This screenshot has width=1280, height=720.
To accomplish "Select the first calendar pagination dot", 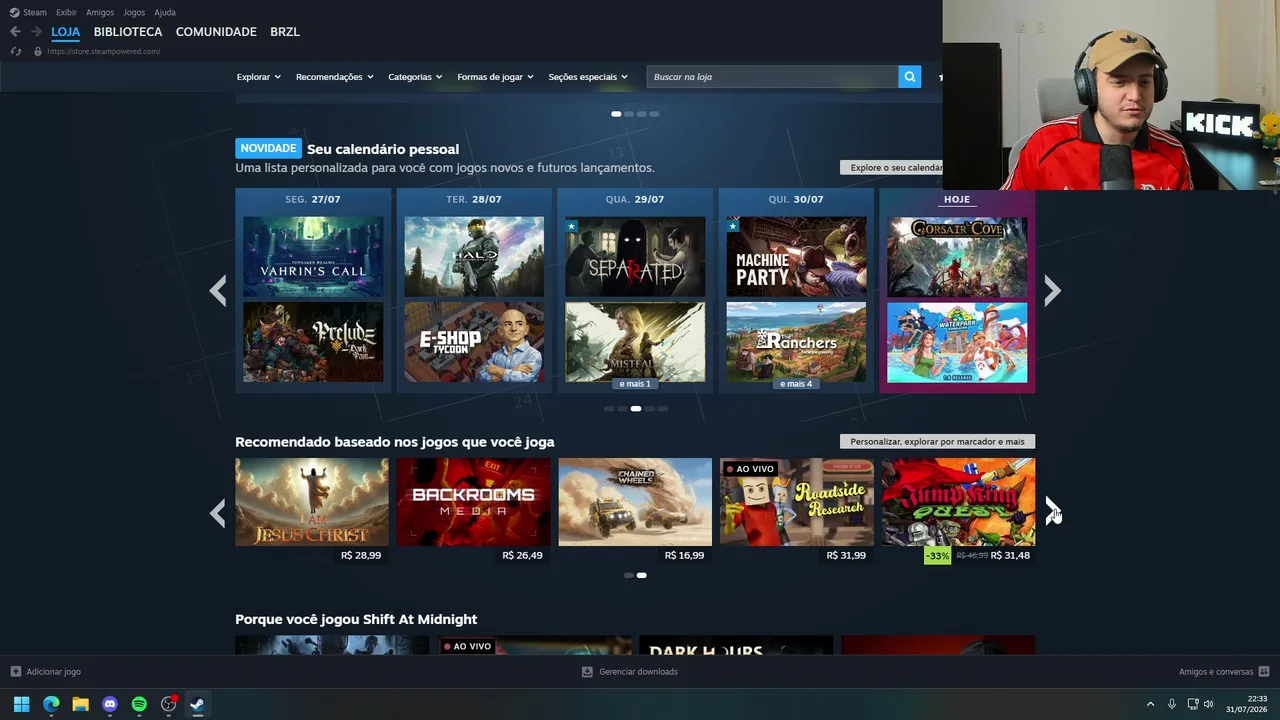I will click(x=609, y=409).
